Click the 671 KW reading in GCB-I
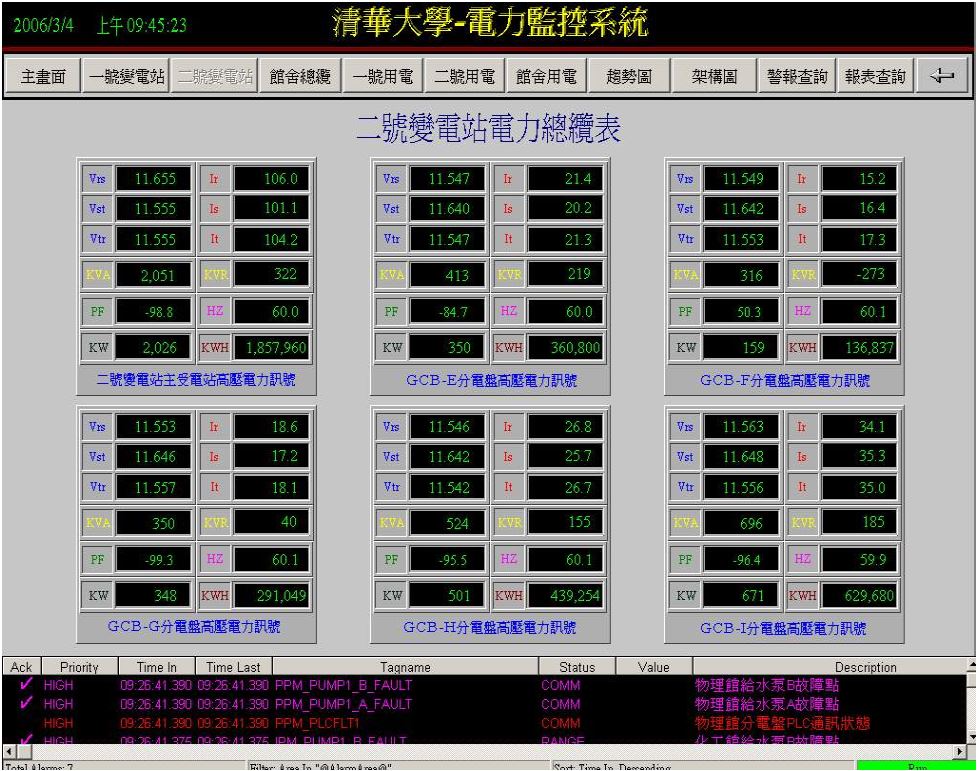This screenshot has width=977, height=771. coord(741,595)
